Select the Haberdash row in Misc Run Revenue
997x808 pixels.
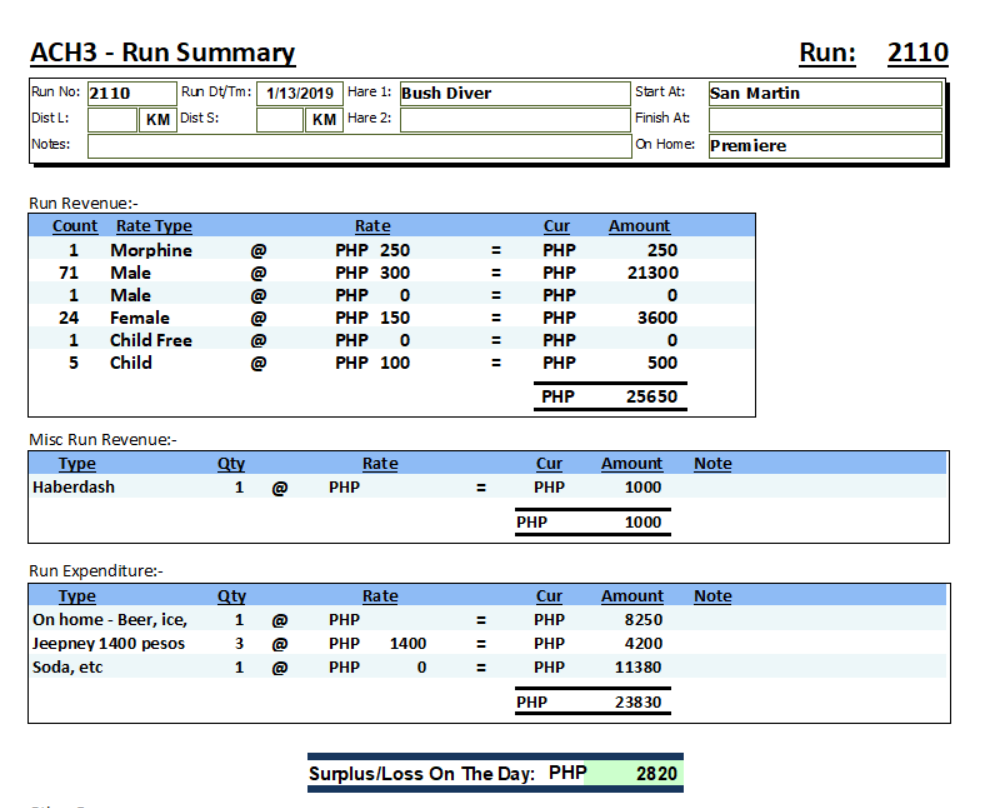tap(74, 487)
